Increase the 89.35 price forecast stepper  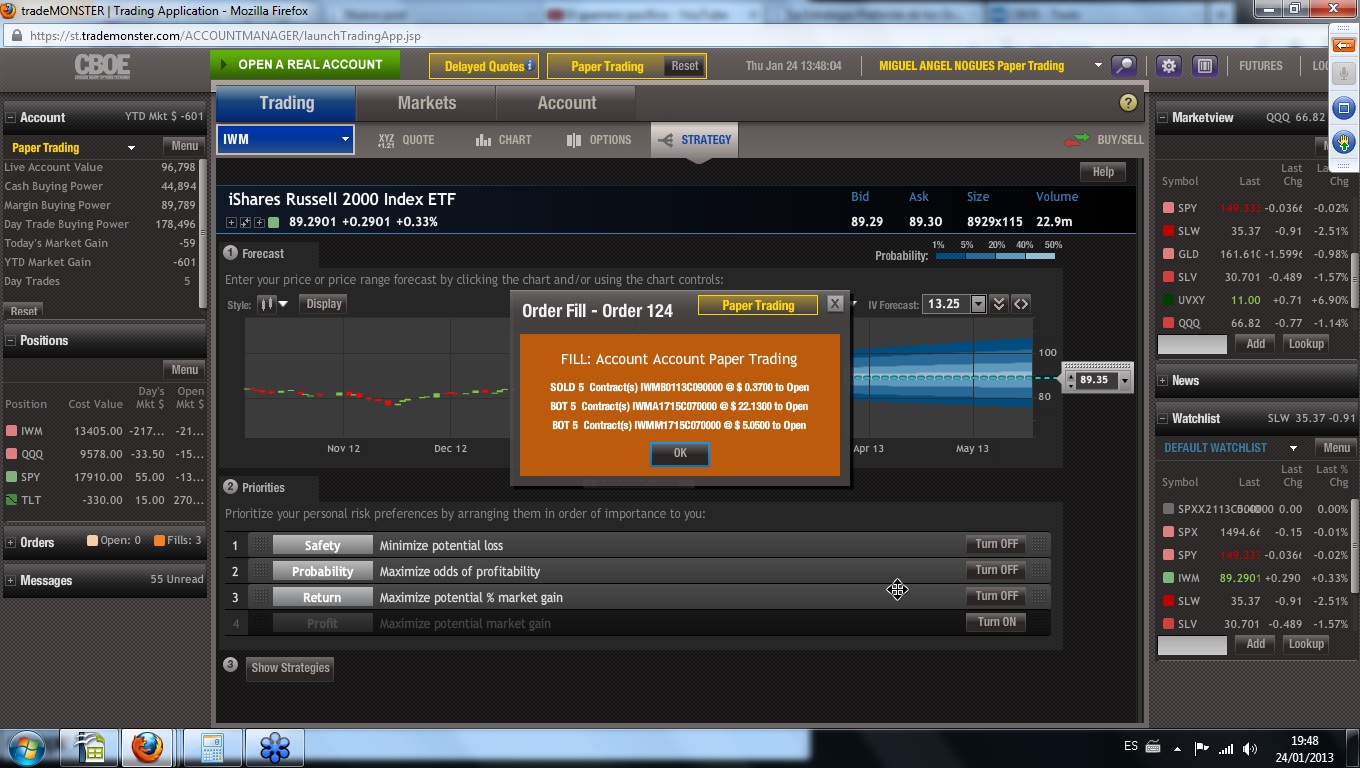[x=1071, y=376]
